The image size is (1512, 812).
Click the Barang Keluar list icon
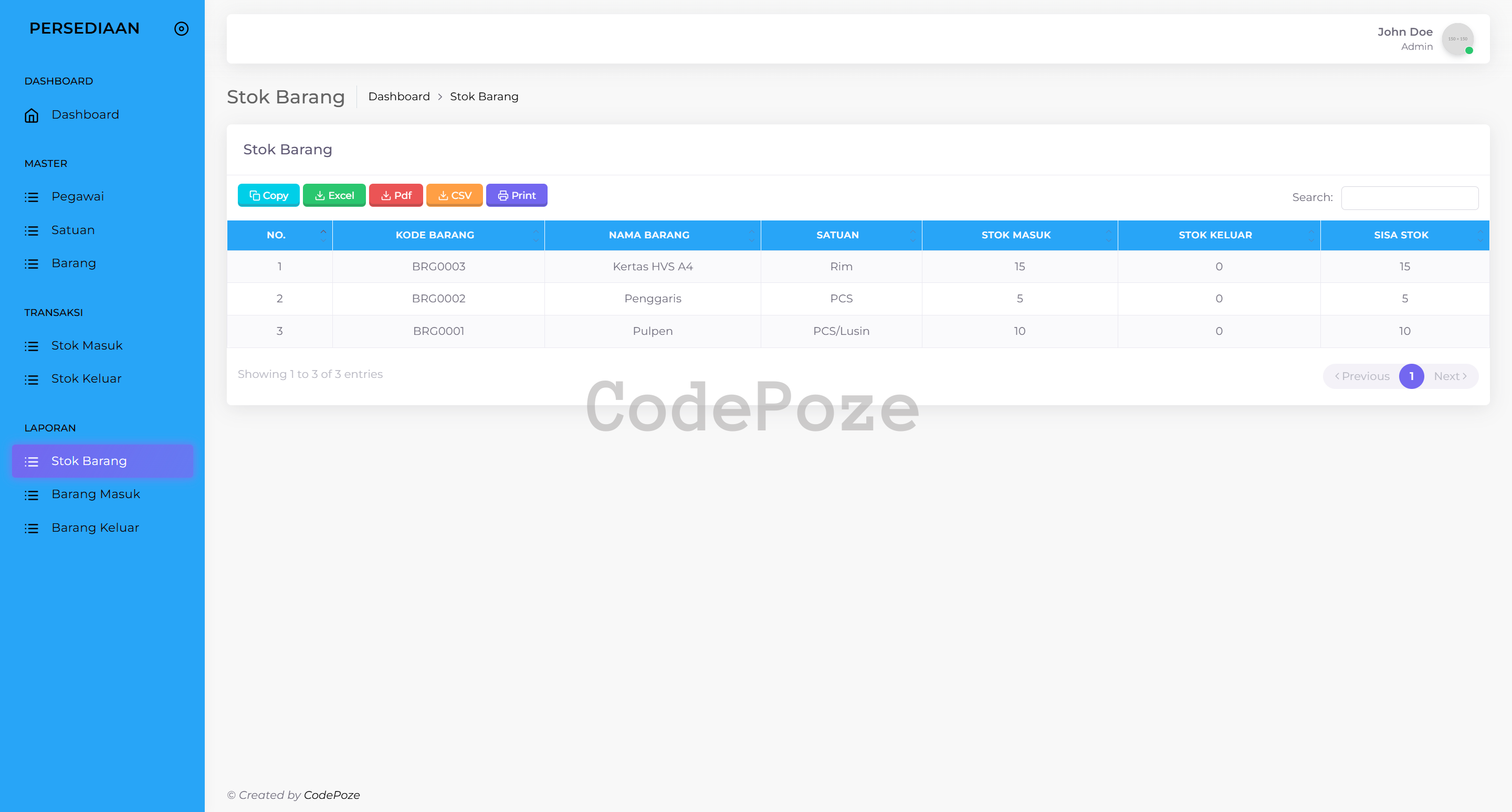(31, 528)
